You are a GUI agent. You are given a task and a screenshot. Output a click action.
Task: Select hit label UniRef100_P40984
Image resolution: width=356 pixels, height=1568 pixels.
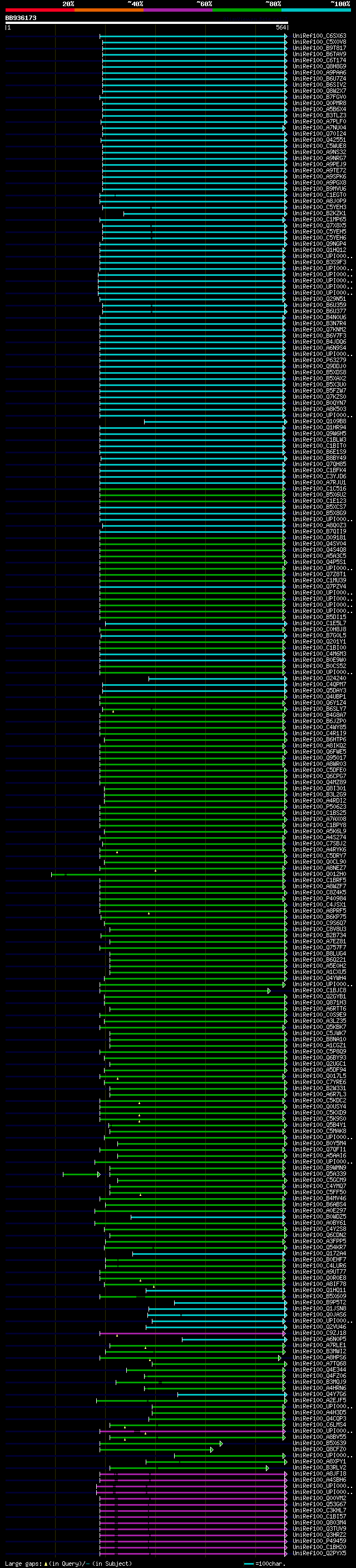tap(319, 898)
